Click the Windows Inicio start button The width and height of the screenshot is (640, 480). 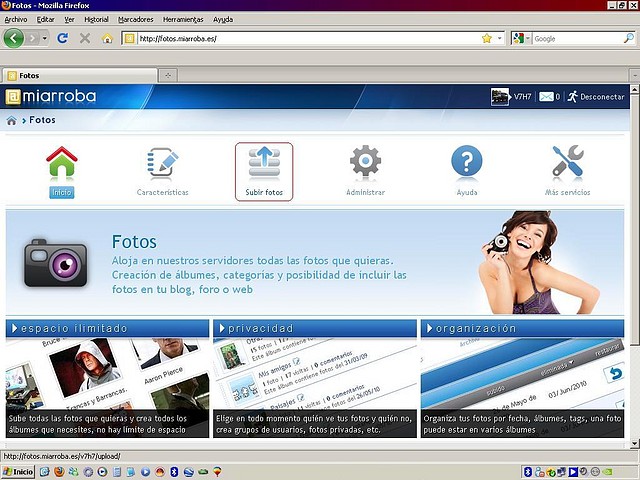tap(18, 472)
